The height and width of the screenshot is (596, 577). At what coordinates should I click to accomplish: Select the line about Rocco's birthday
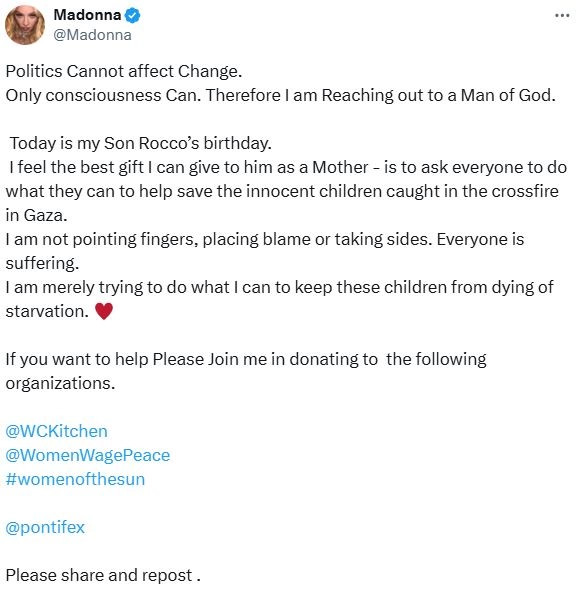[141, 143]
